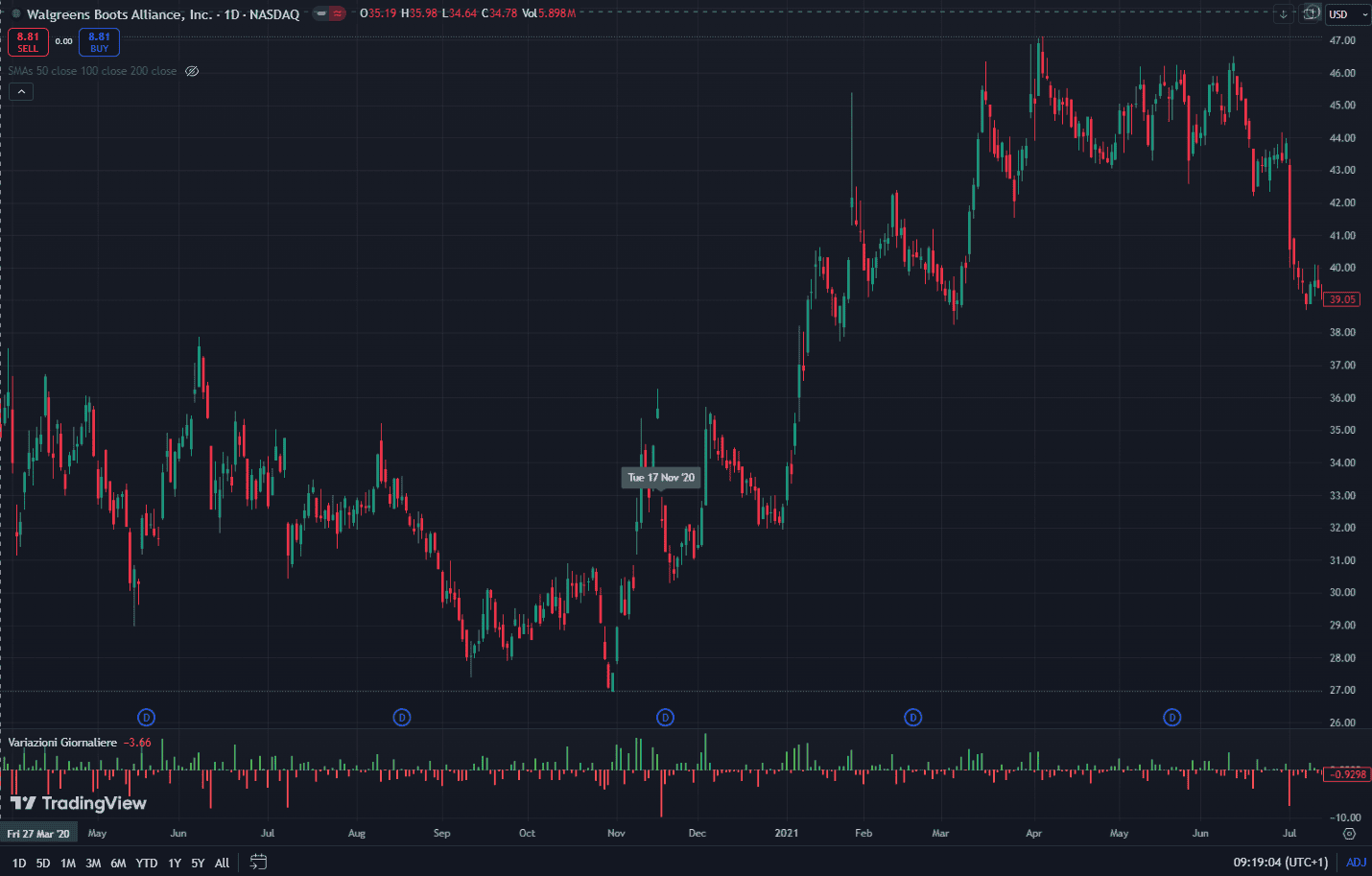
Task: Select the YTD time range
Action: click(x=147, y=863)
